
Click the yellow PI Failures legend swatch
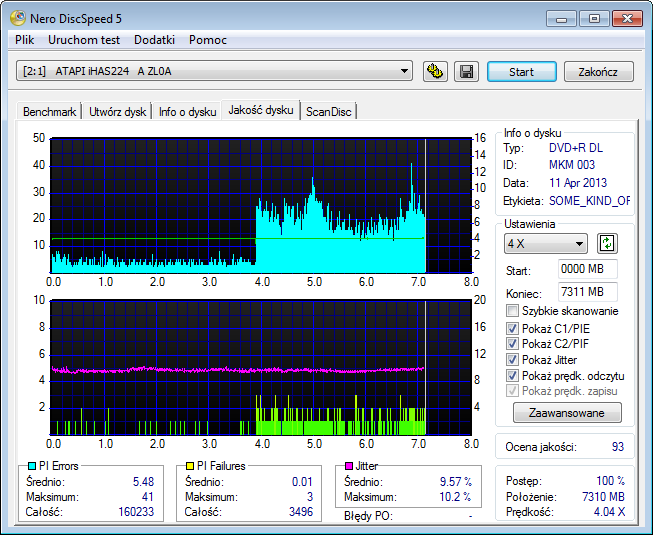pos(190,466)
